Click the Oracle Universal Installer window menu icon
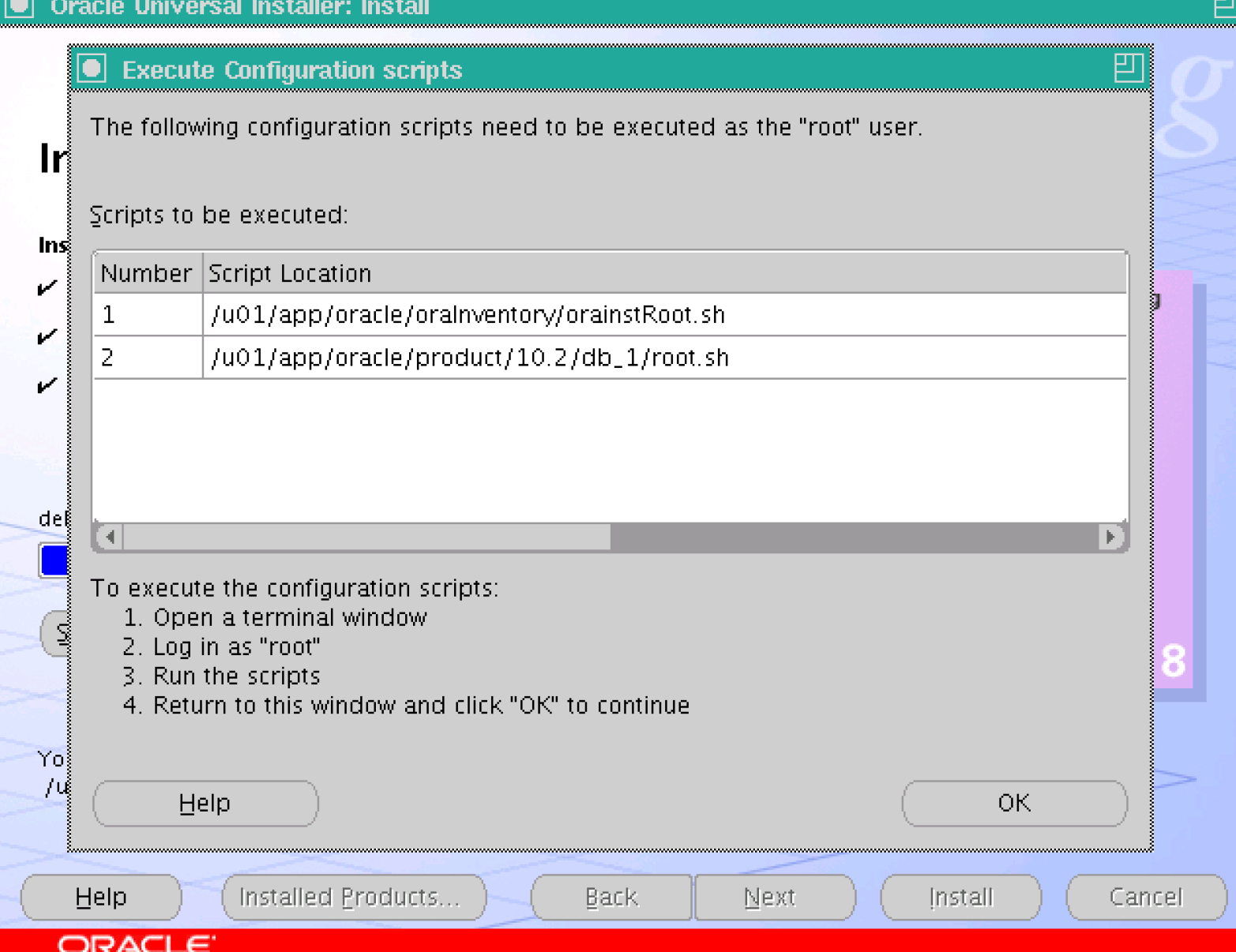 point(20,8)
